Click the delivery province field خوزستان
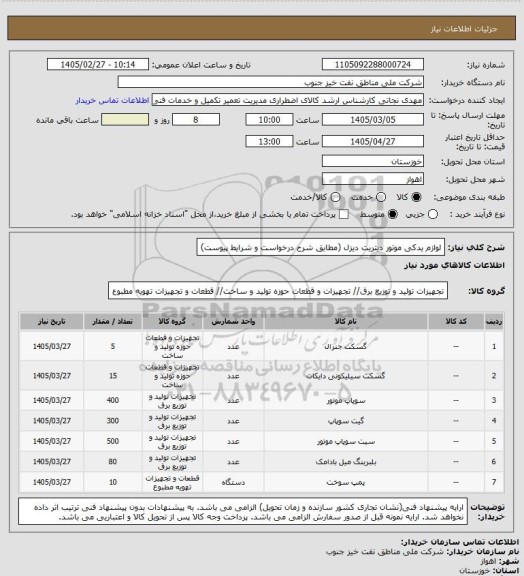This screenshot has height=576, width=524. click(x=373, y=161)
